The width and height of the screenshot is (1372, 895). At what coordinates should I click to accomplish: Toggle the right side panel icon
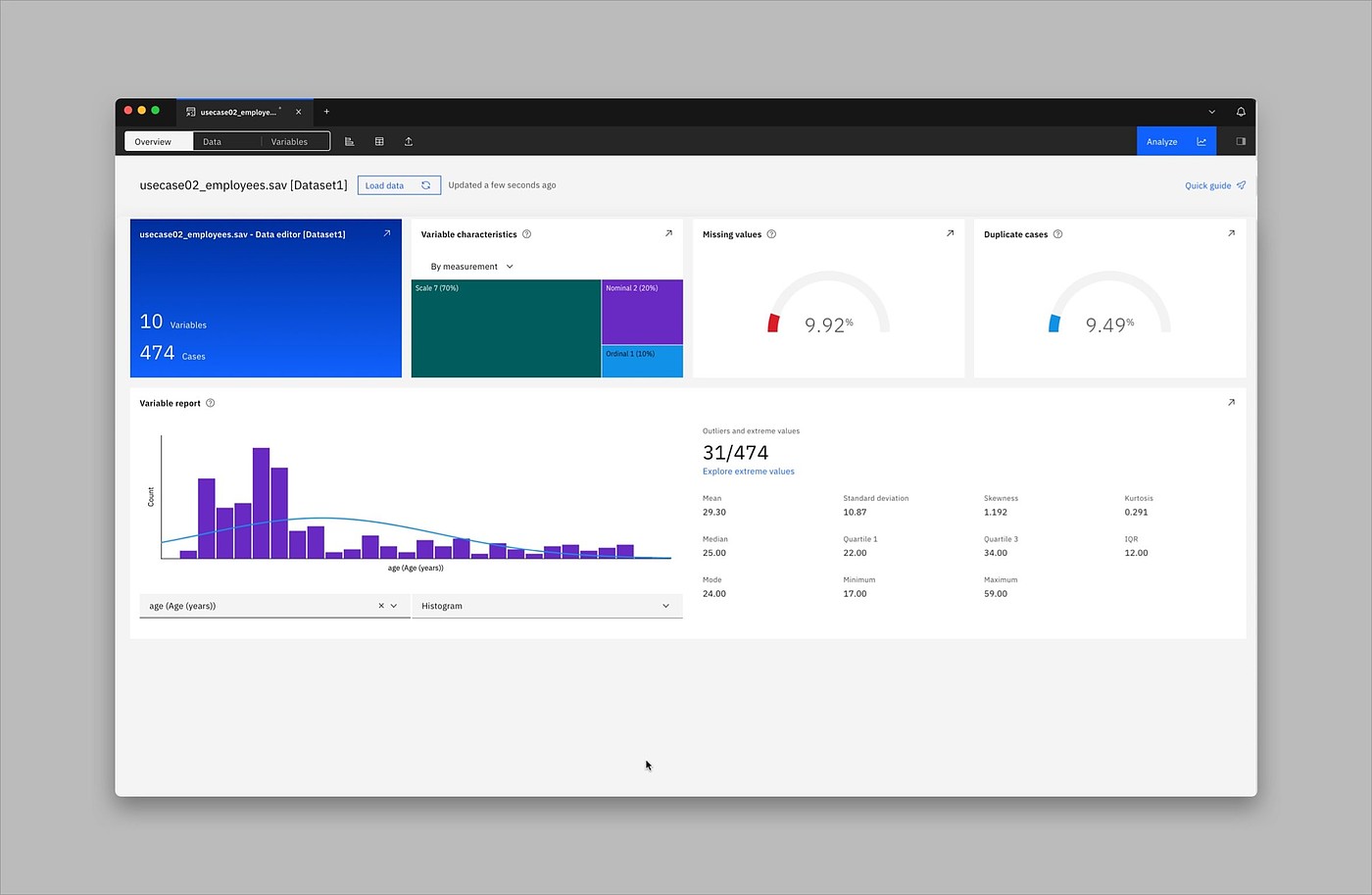pos(1240,141)
